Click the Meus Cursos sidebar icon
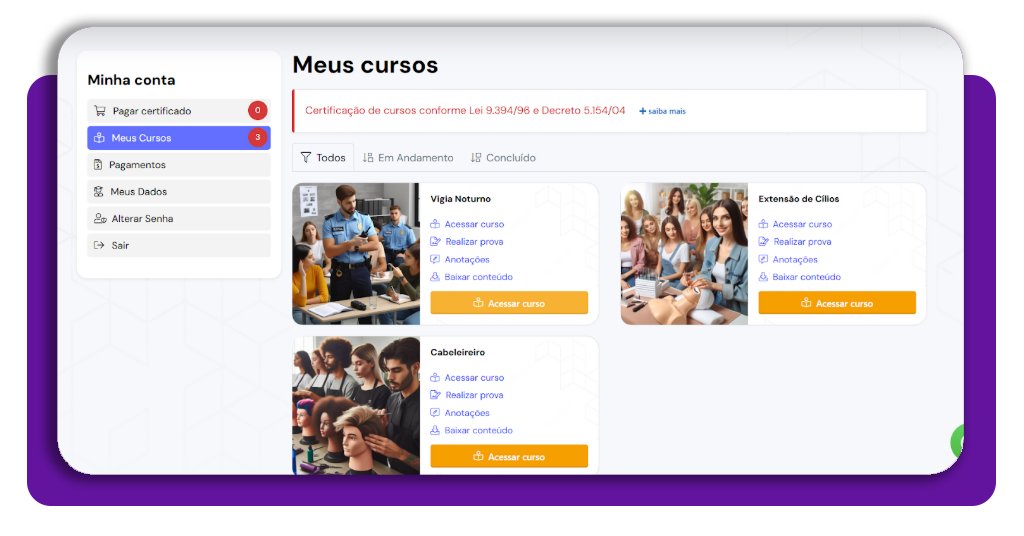The image size is (1024, 536). click(x=99, y=138)
